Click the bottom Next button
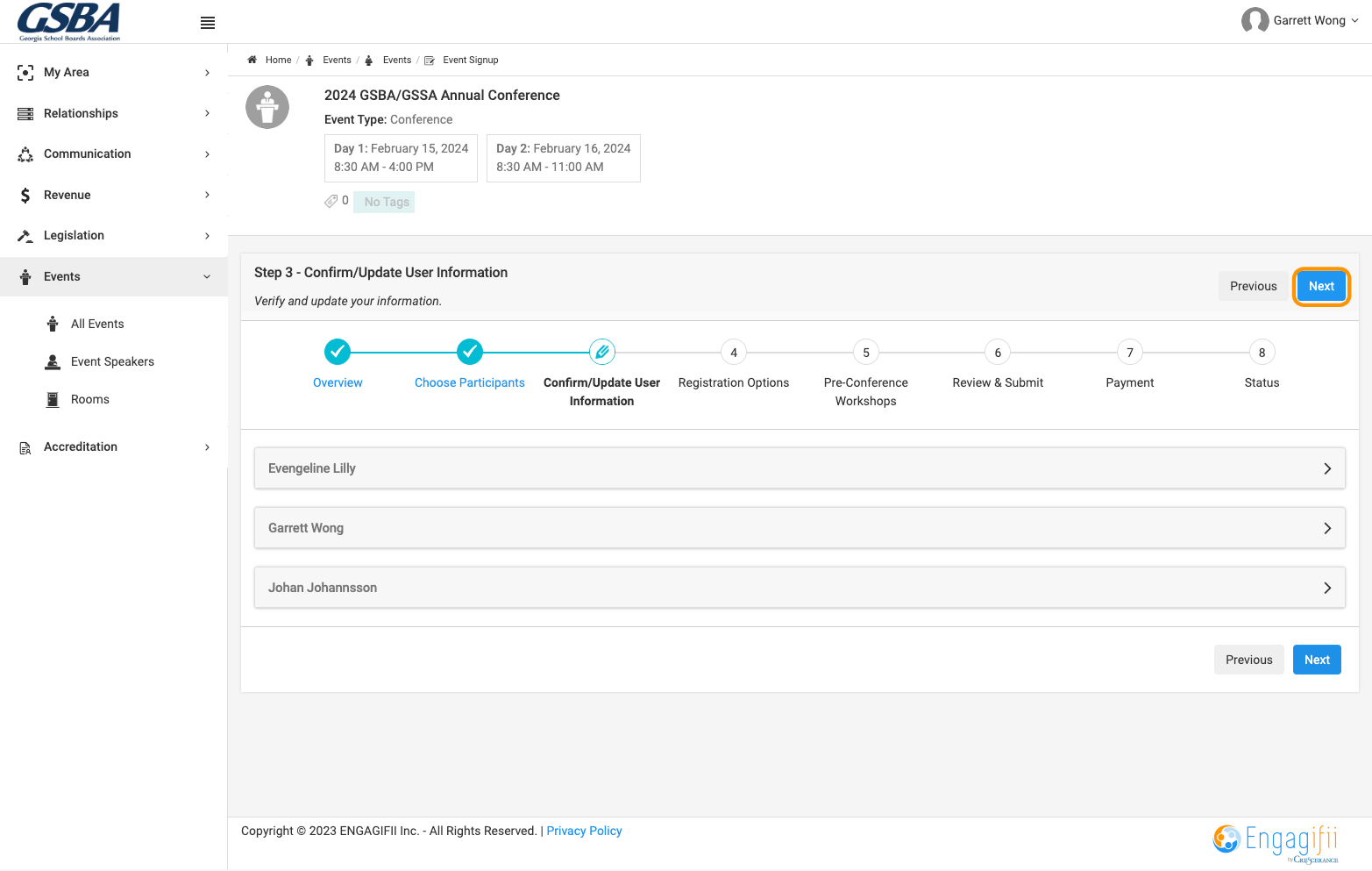The height and width of the screenshot is (871, 1372). pyautogui.click(x=1317, y=660)
